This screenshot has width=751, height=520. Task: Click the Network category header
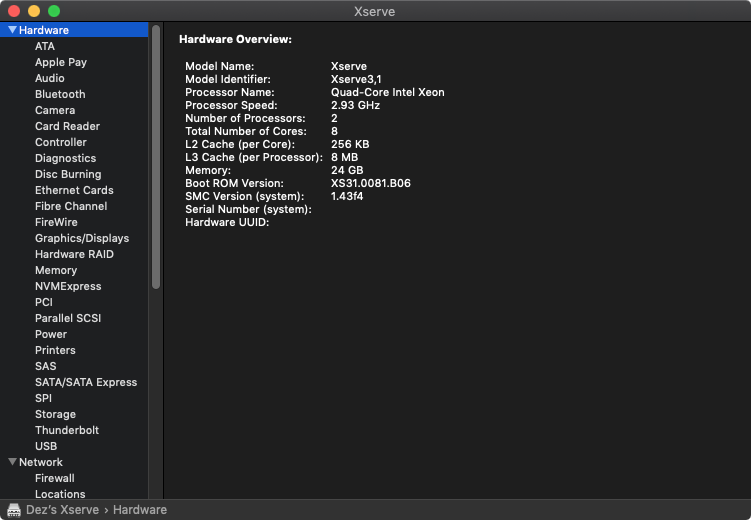[41, 462]
